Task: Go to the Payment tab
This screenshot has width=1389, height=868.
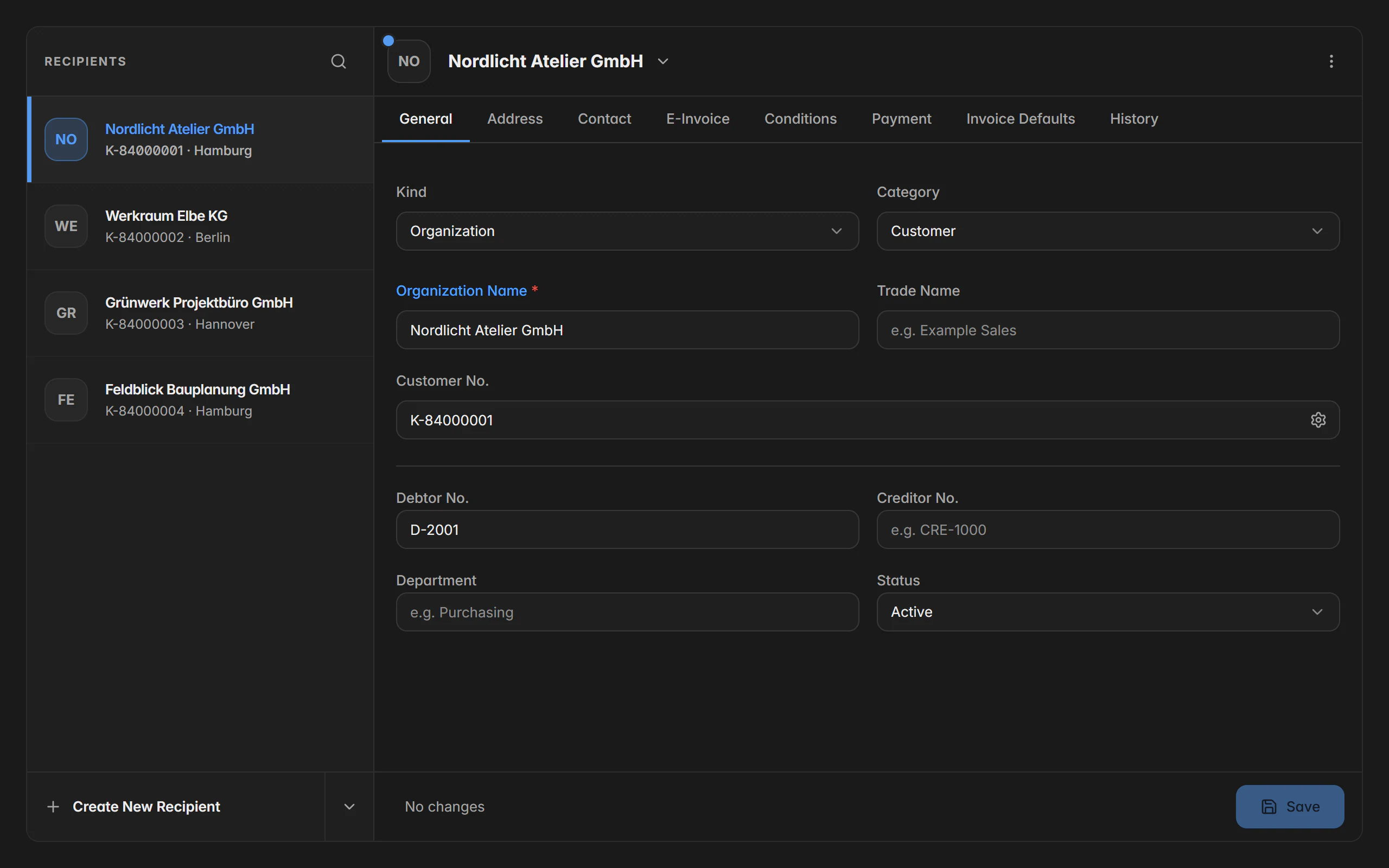Action: pyautogui.click(x=901, y=119)
